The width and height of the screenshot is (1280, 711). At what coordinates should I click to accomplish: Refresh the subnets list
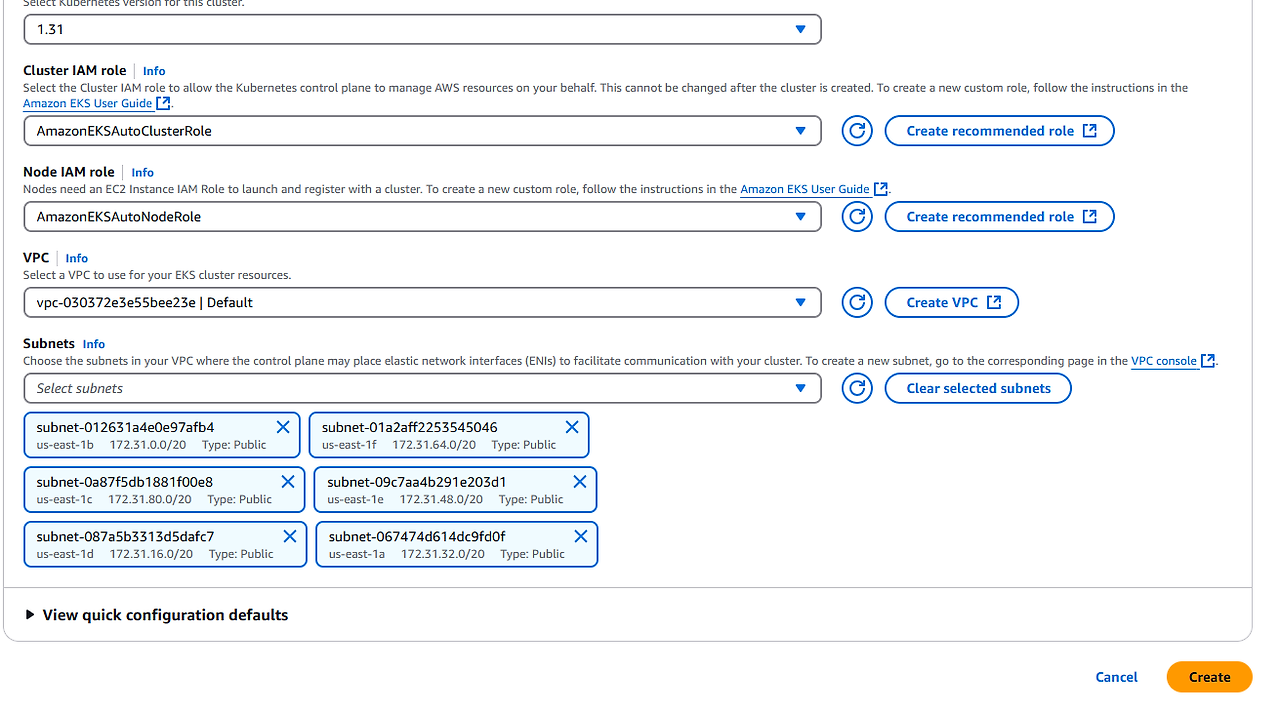(x=857, y=389)
